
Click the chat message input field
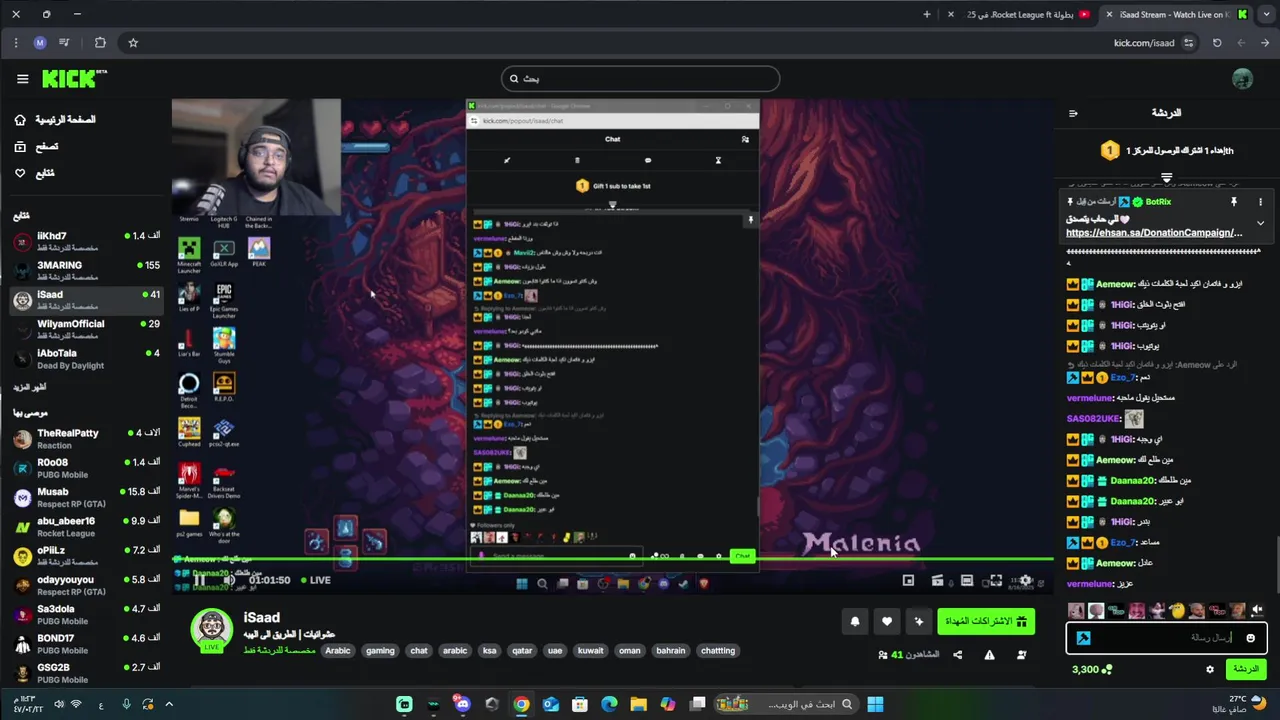point(1167,638)
